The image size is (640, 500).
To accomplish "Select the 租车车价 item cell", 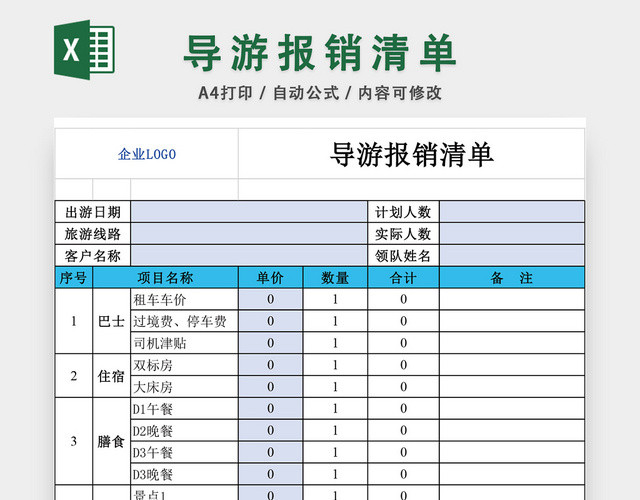I will tap(184, 300).
